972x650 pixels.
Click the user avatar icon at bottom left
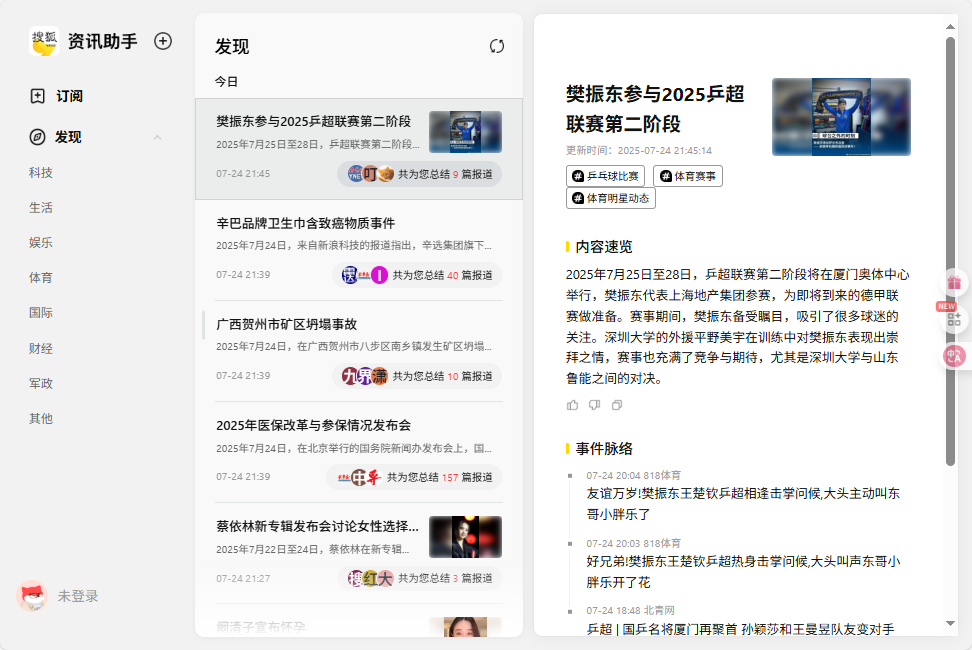[32, 596]
